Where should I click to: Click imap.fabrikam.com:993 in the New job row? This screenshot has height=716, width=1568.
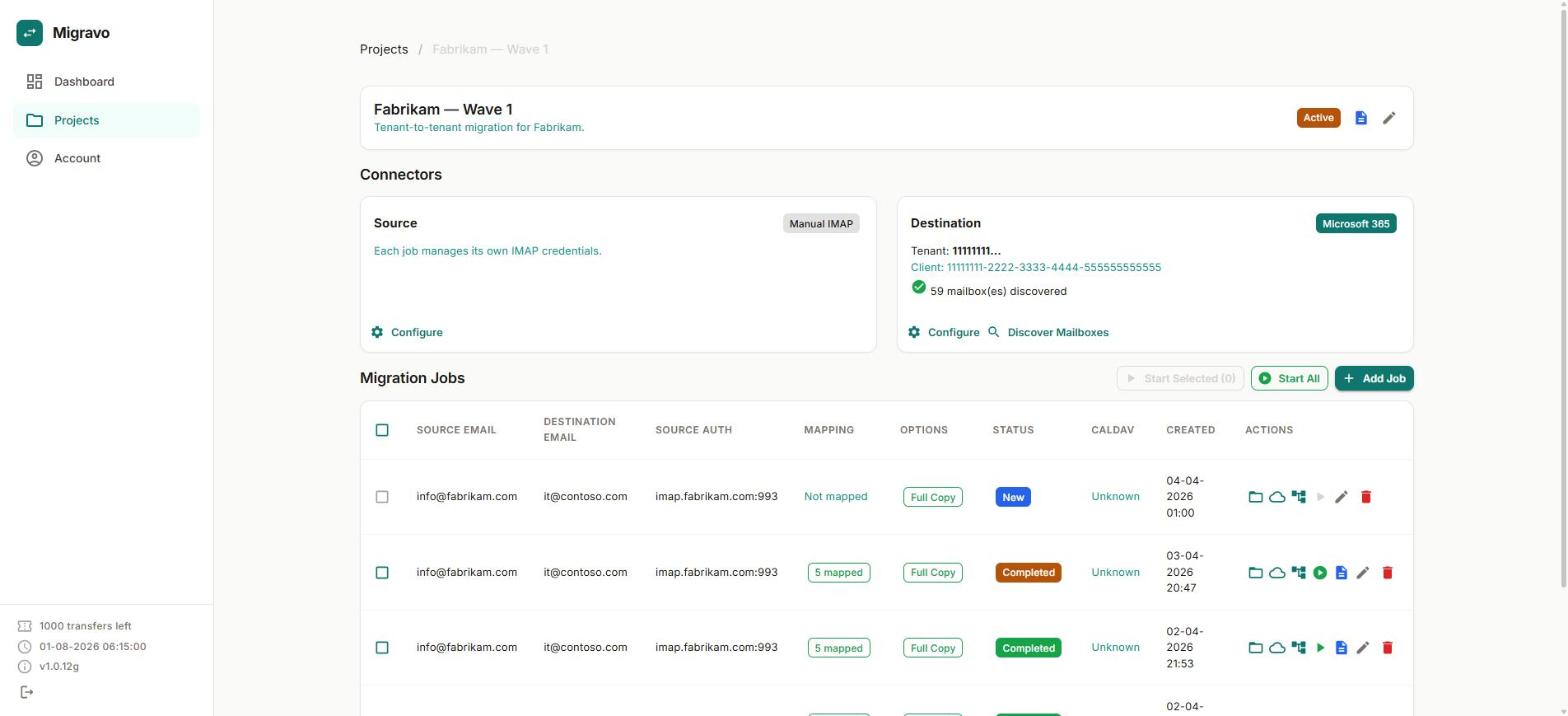pyautogui.click(x=716, y=497)
